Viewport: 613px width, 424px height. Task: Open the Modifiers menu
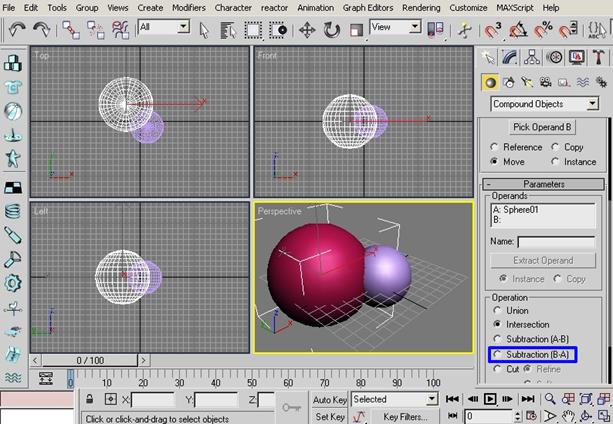[x=188, y=7]
